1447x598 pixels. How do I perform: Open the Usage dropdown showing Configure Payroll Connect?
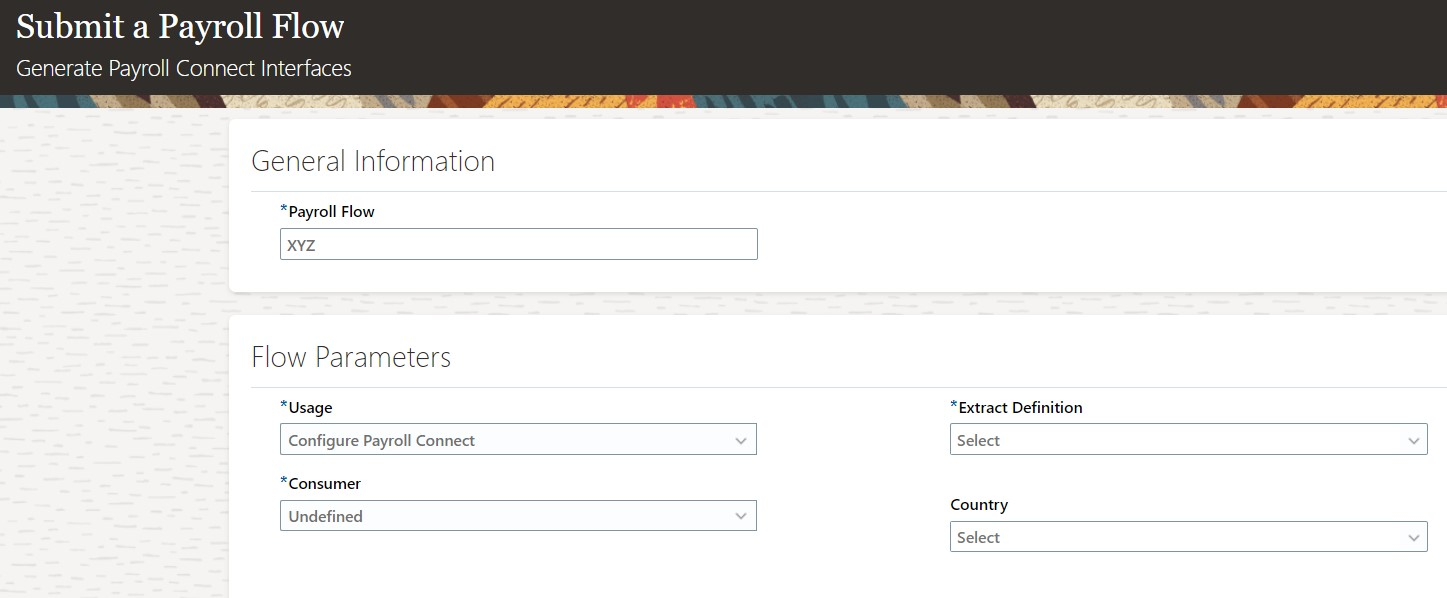(505, 440)
